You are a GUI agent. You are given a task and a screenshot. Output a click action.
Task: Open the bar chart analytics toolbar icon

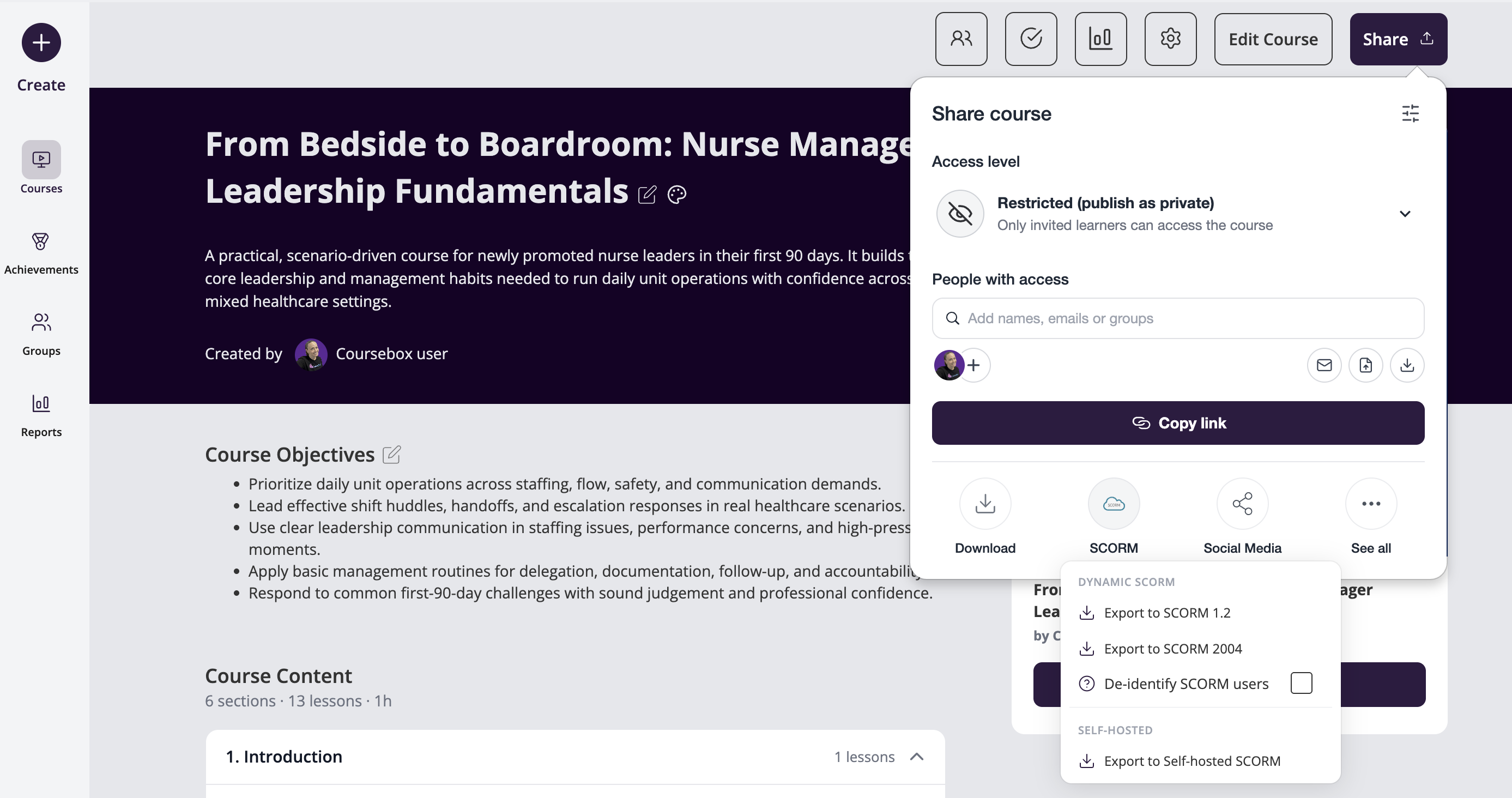(1100, 39)
